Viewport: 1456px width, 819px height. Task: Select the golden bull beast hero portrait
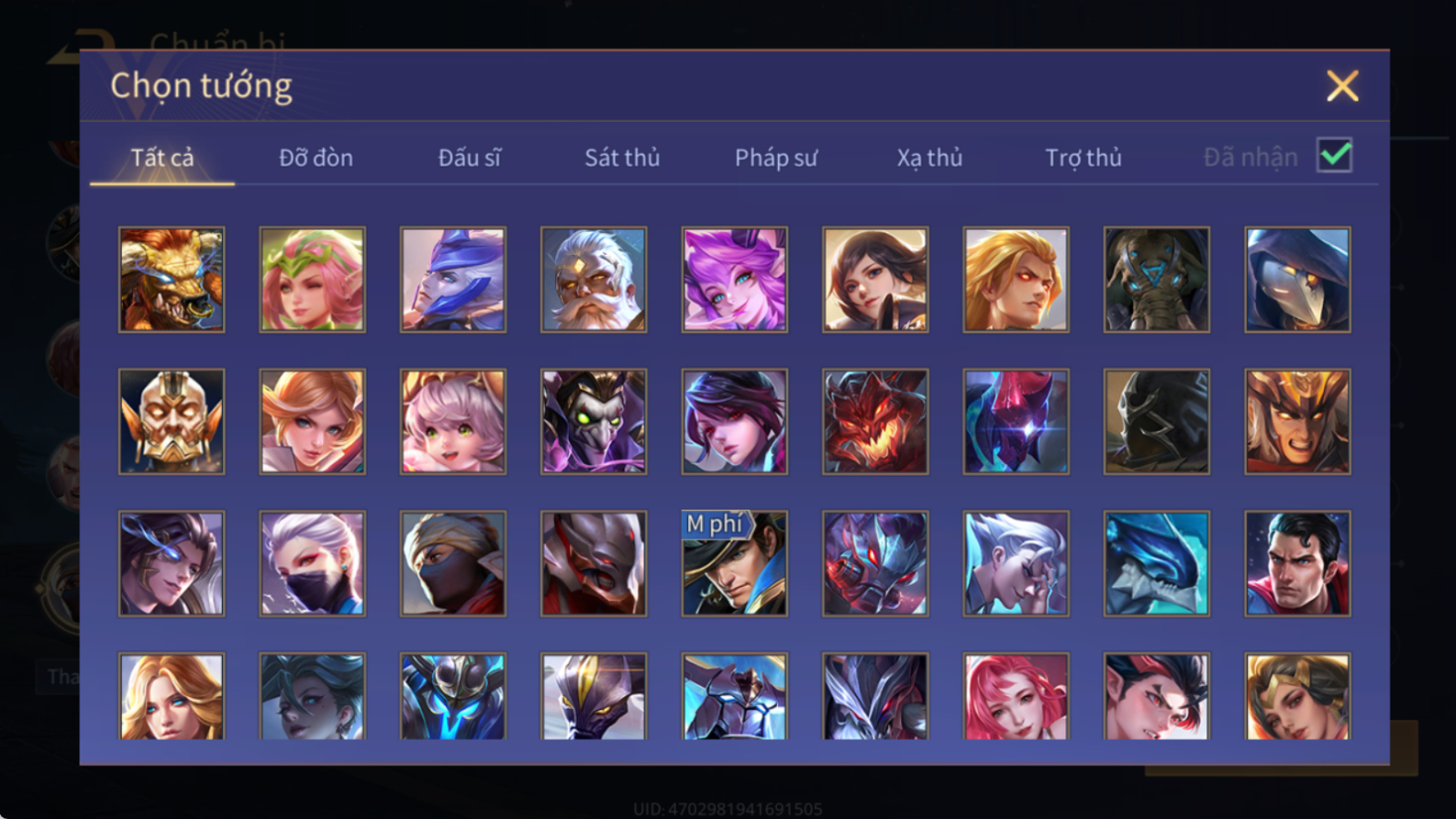click(171, 280)
